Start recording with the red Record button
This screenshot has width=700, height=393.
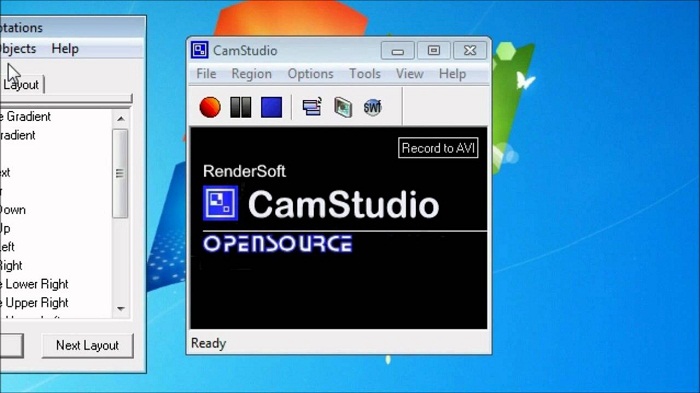[210, 107]
